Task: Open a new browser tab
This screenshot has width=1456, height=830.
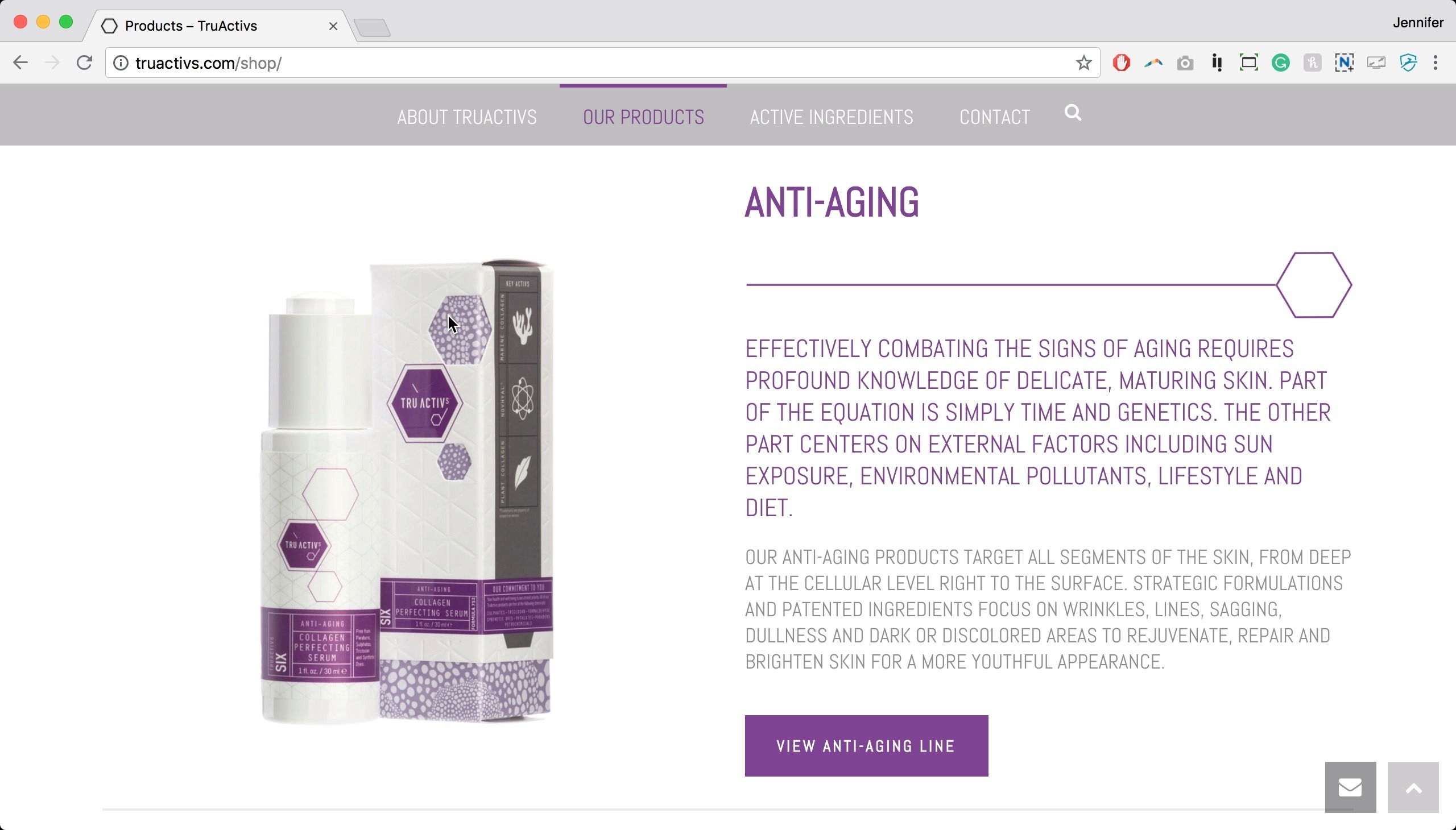Action: click(372, 27)
